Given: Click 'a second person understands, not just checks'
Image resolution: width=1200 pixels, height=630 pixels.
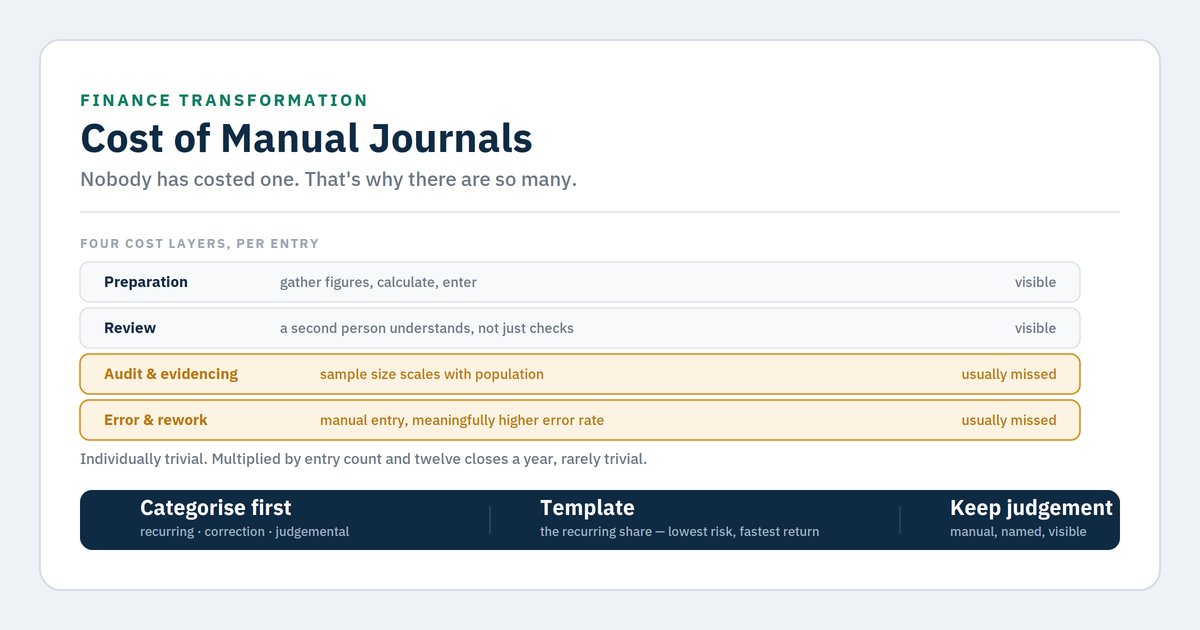Looking at the screenshot, I should click(427, 328).
